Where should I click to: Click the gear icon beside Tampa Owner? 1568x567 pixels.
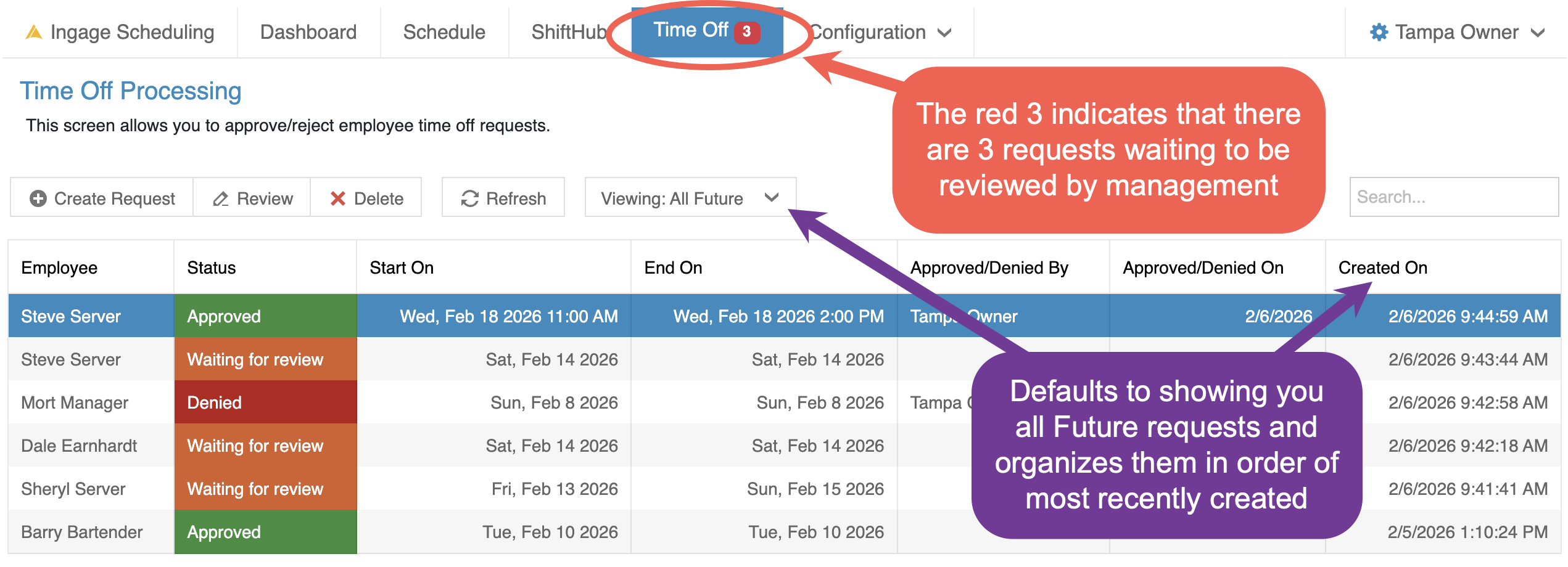[x=1379, y=32]
